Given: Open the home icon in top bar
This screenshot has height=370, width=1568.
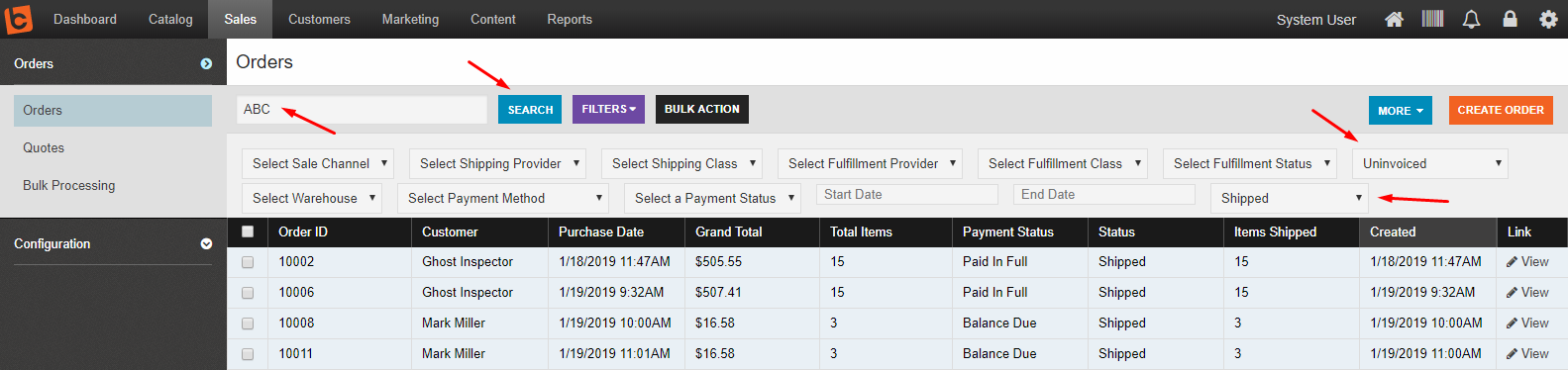Looking at the screenshot, I should pyautogui.click(x=1394, y=19).
